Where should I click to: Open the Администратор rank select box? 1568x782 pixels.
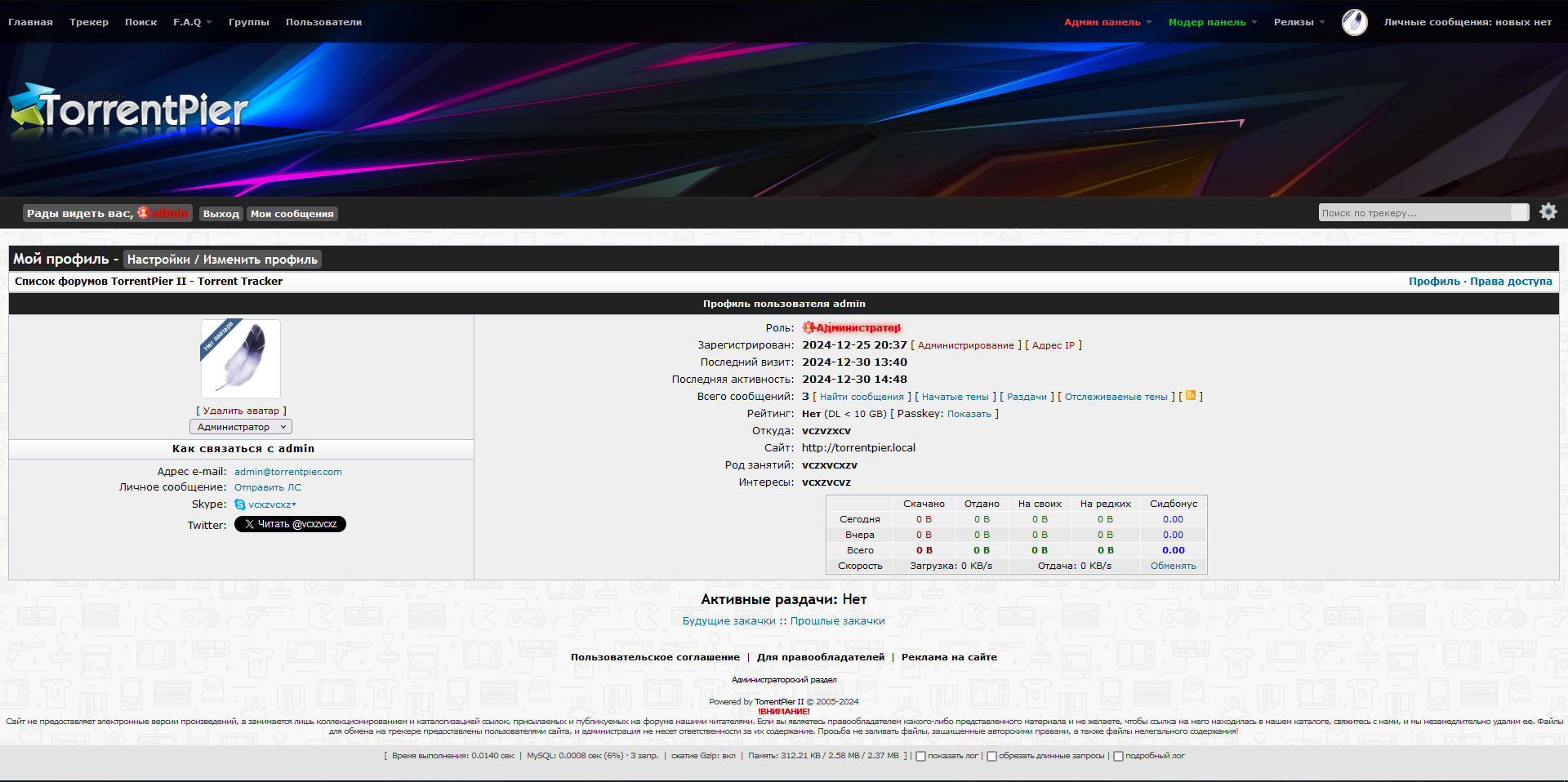(x=241, y=427)
